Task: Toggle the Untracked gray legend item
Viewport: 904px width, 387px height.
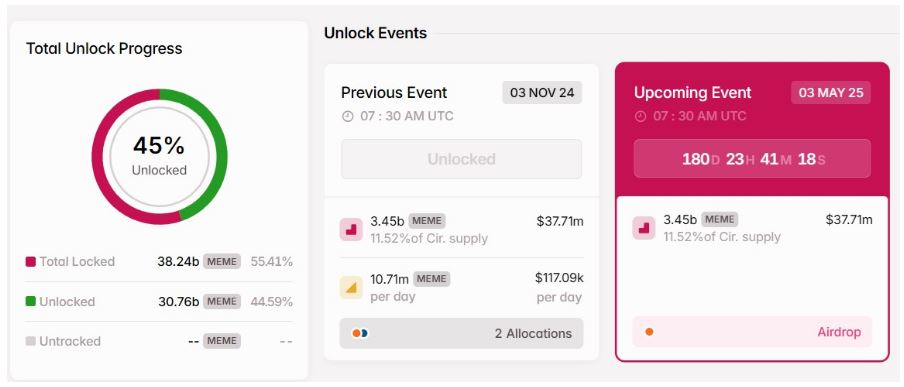Action: pos(63,341)
